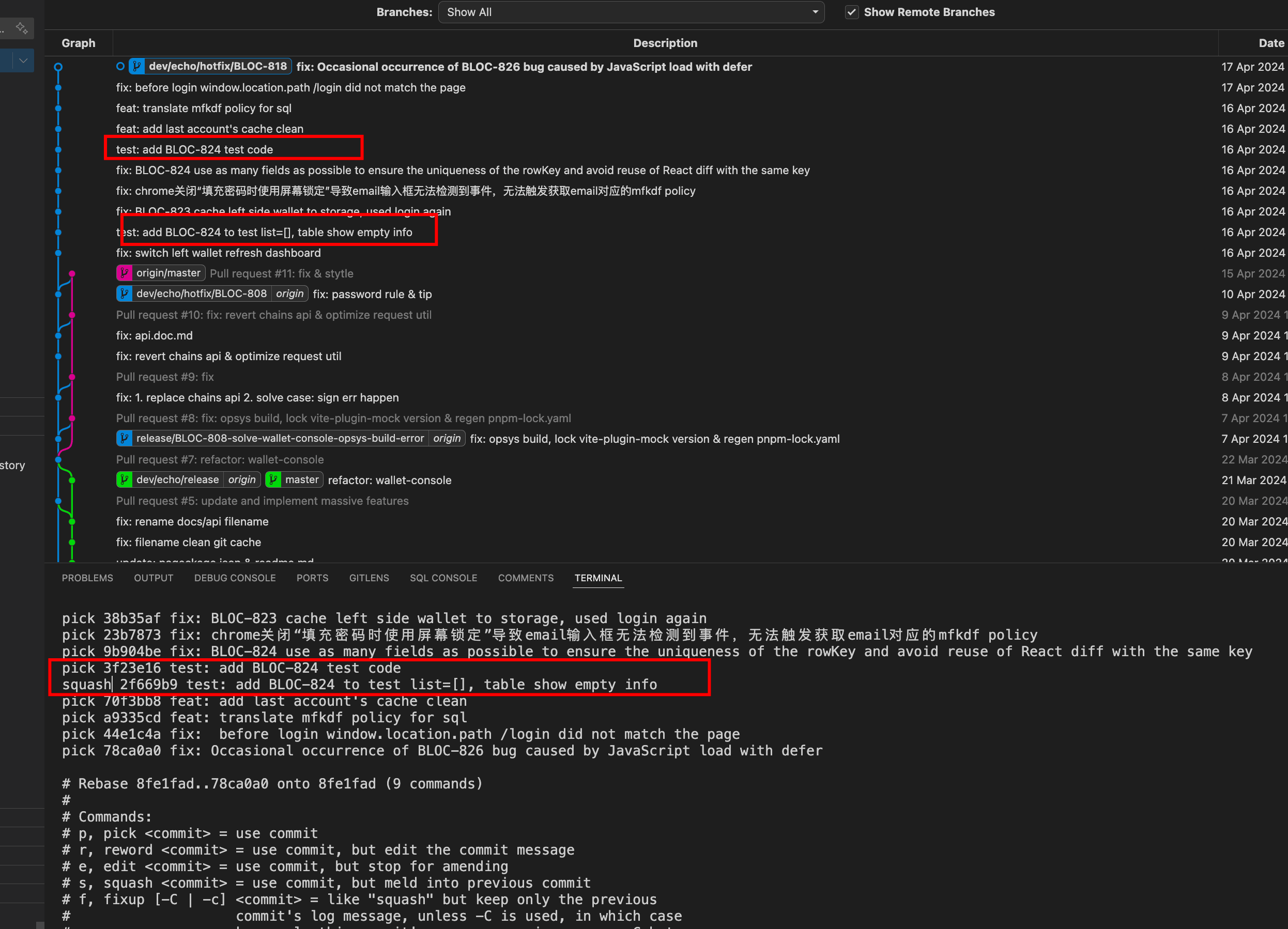Click the dev/echo/release branch label
This screenshot has height=929, width=1288.
pyautogui.click(x=177, y=480)
